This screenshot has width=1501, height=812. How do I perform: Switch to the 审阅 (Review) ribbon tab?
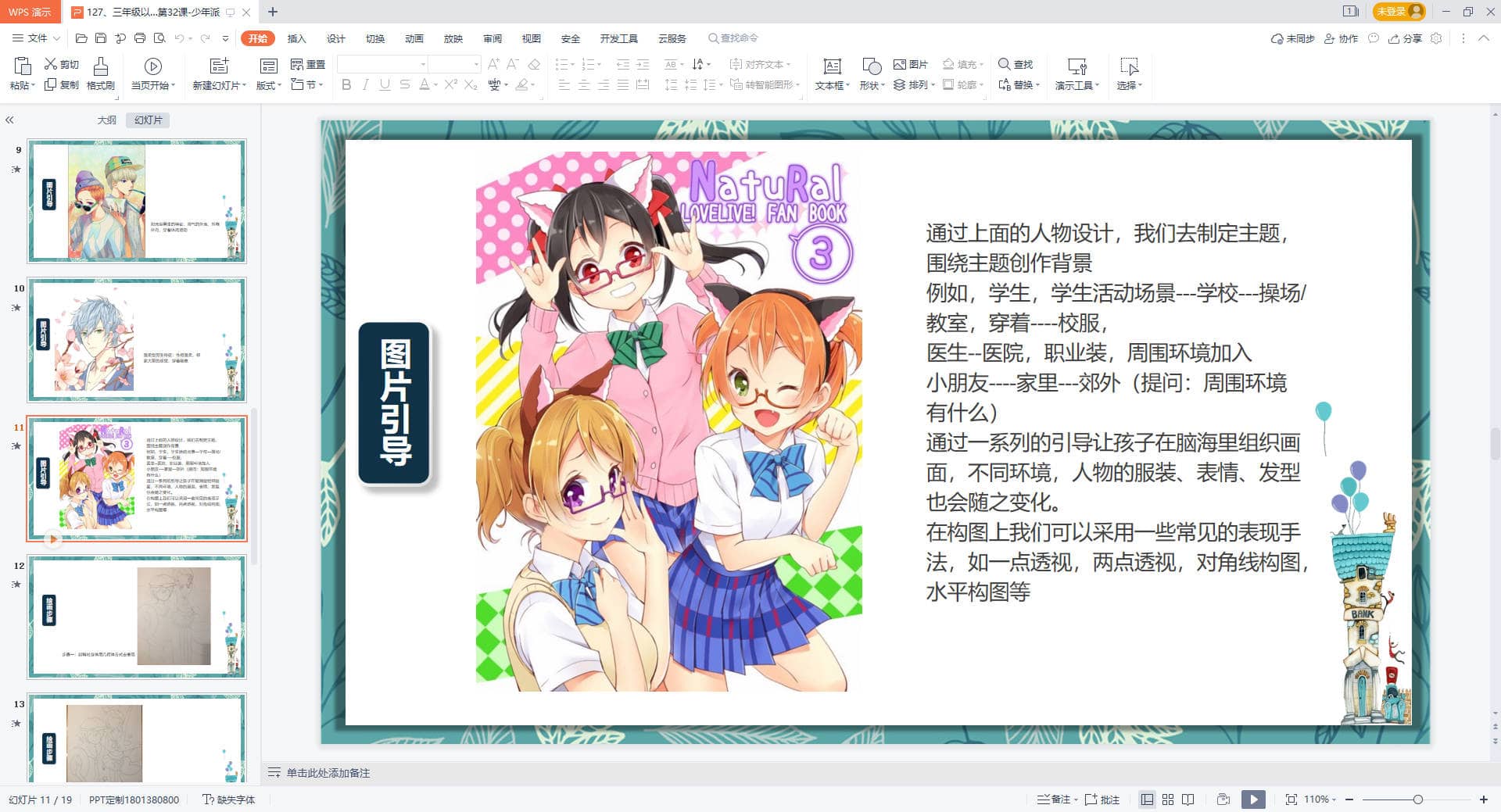pyautogui.click(x=492, y=38)
